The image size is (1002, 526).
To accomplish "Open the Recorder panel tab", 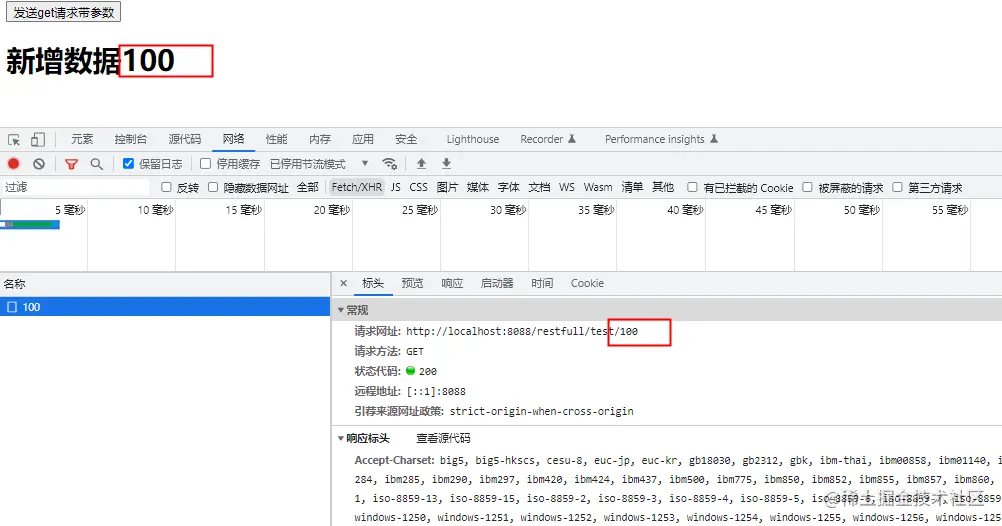I will pos(548,139).
